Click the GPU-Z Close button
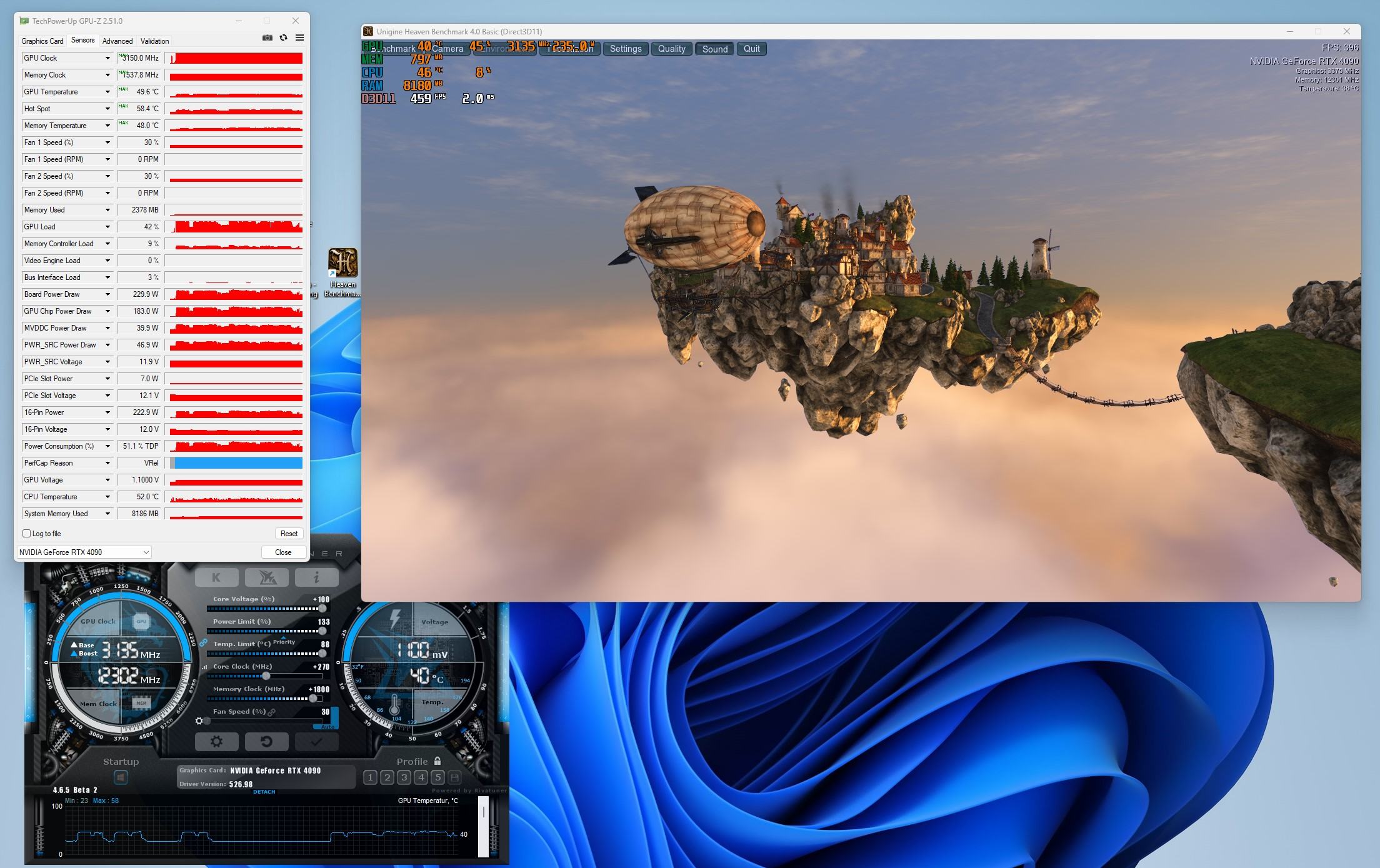 click(283, 552)
